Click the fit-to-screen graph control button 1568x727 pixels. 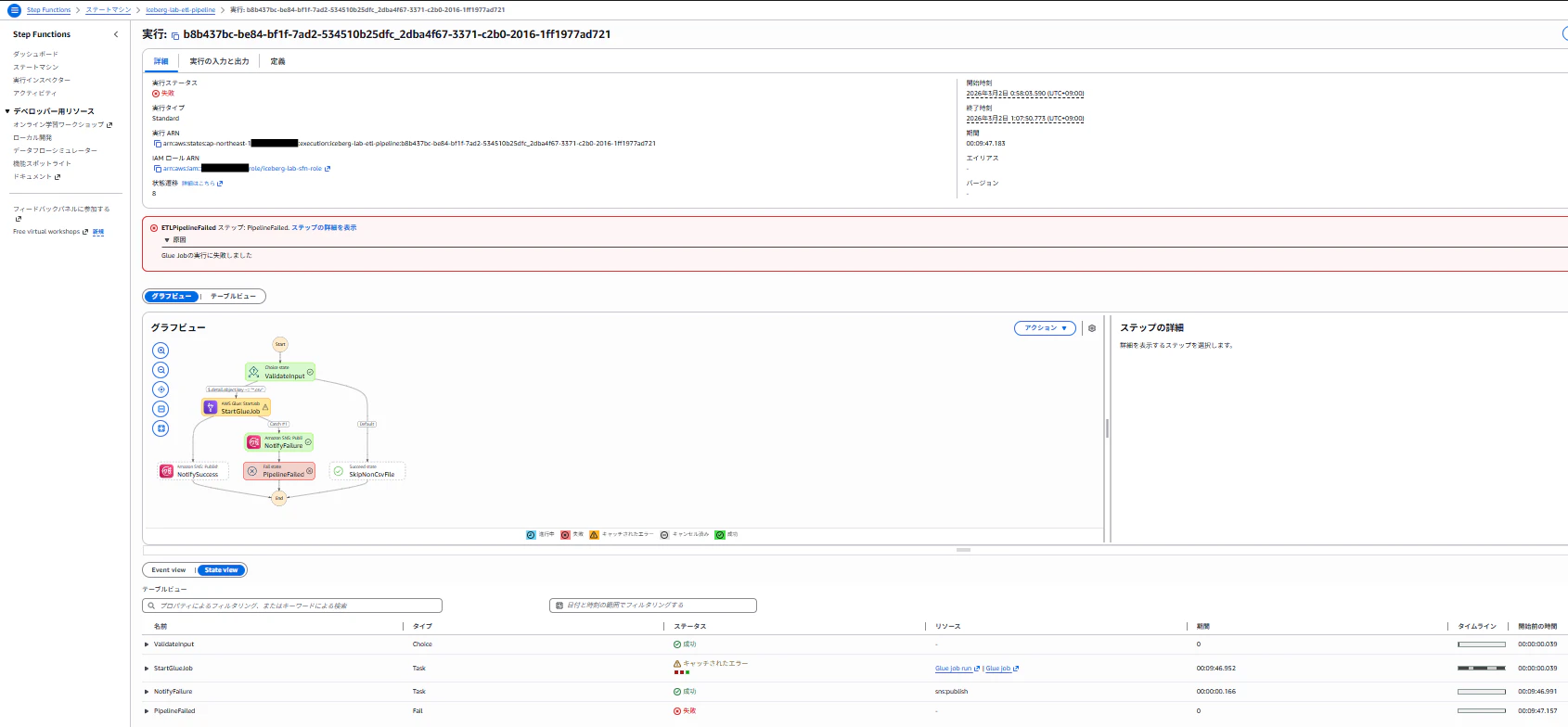point(161,428)
